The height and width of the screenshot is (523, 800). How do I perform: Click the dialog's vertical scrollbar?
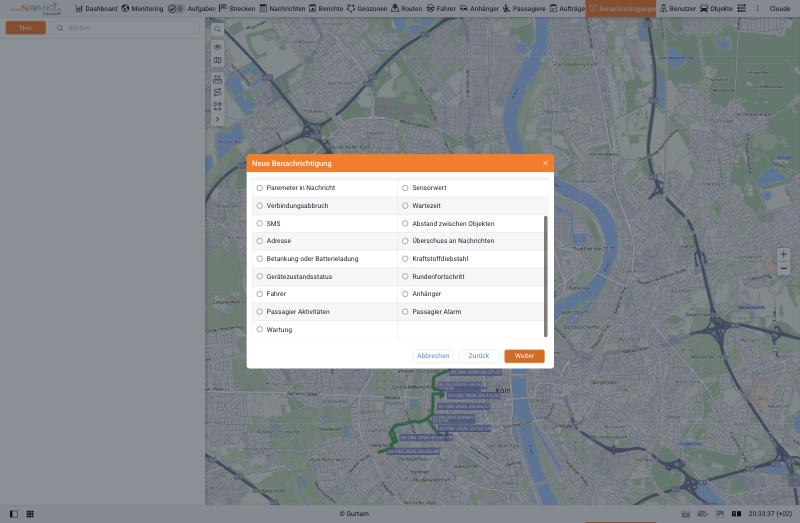point(545,276)
